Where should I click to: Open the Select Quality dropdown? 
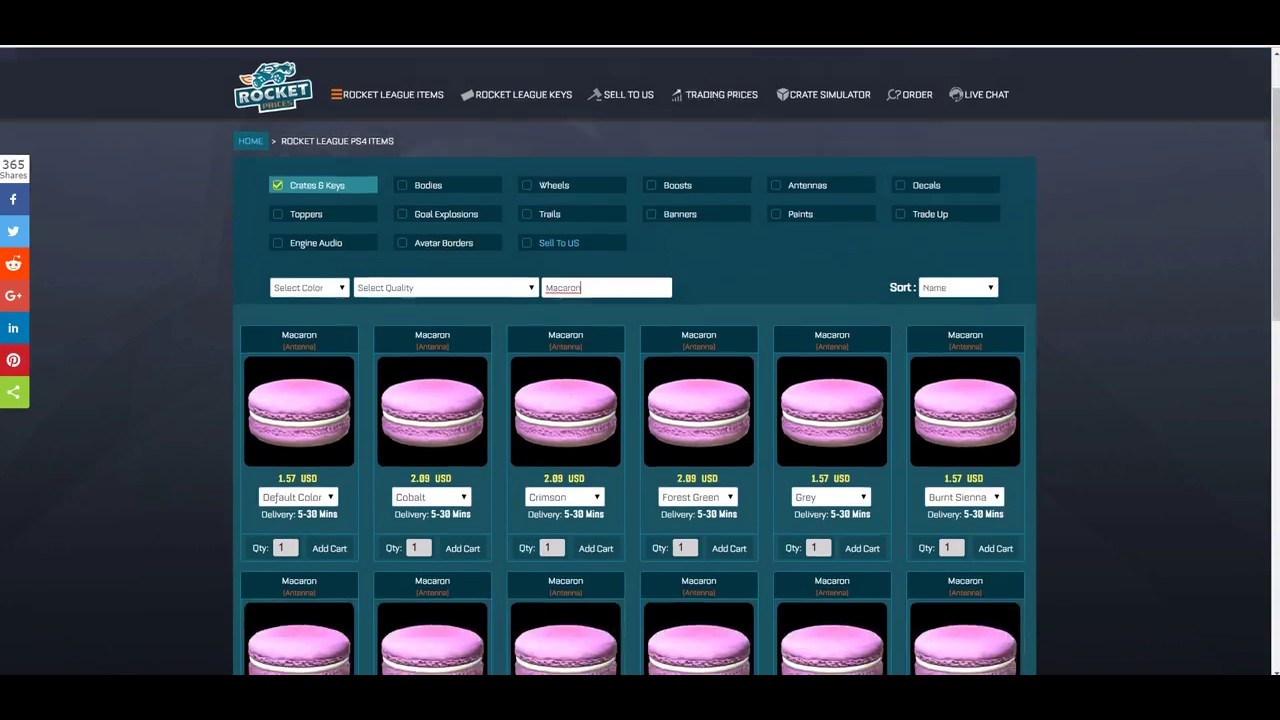click(x=445, y=288)
